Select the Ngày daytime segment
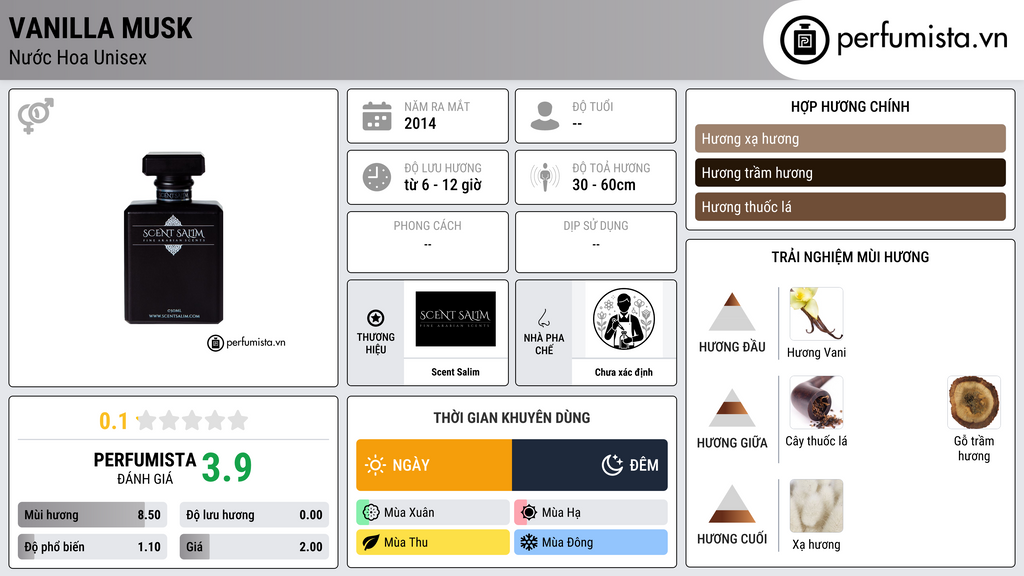Viewport: 1024px width, 576px height. pos(434,465)
